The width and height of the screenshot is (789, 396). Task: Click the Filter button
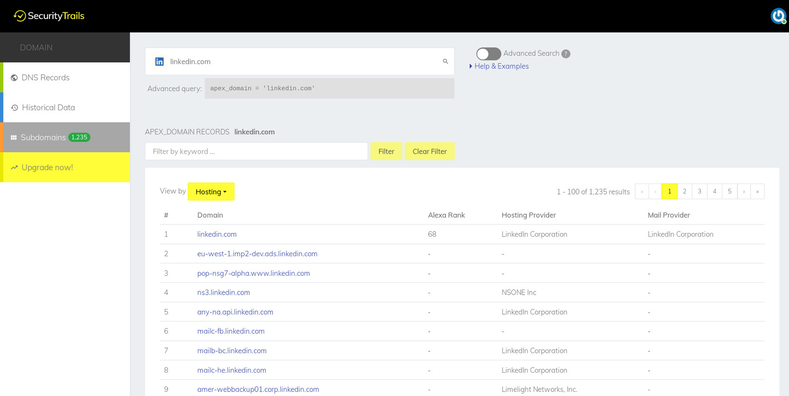[386, 151]
